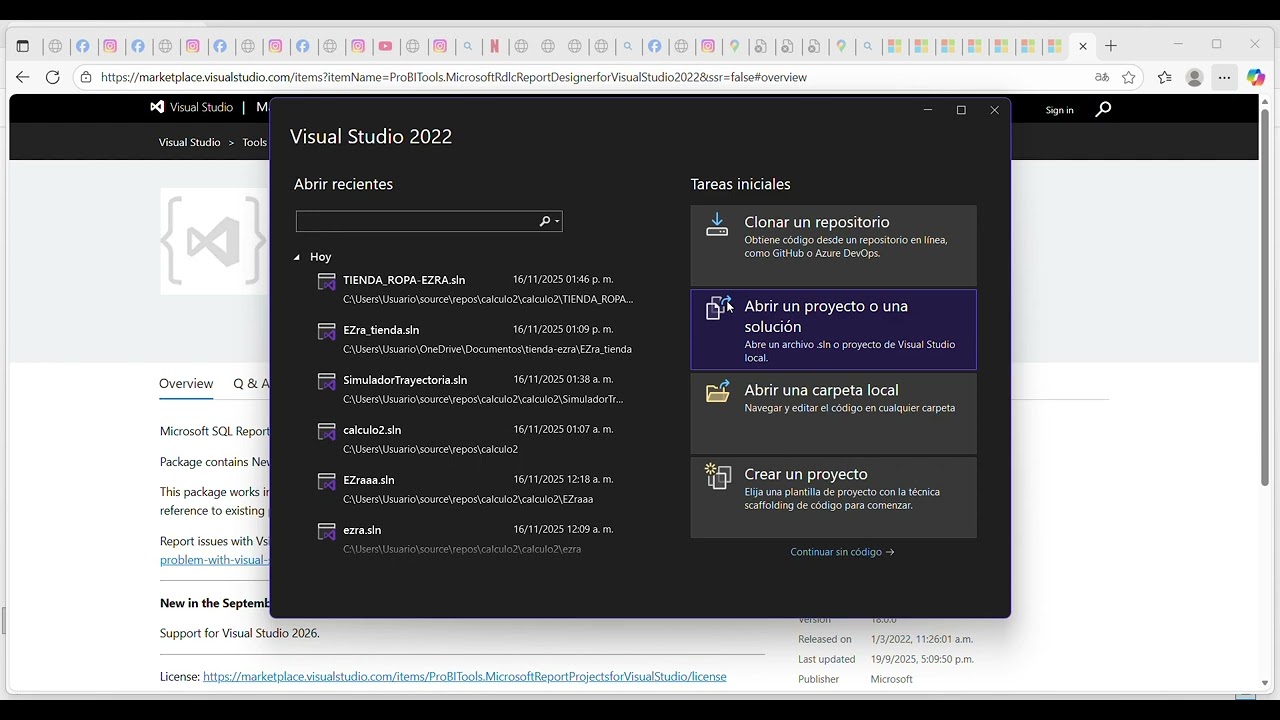Close the Visual Studio 2022 dialog
Viewport: 1280px width, 720px height.
click(994, 110)
